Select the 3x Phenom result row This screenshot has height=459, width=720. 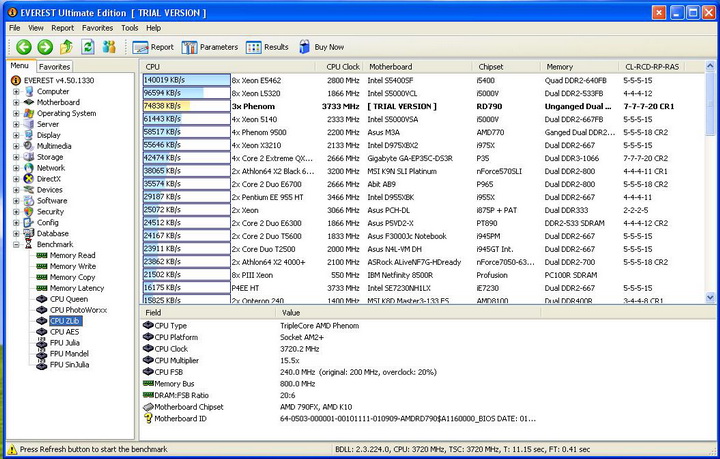point(422,106)
